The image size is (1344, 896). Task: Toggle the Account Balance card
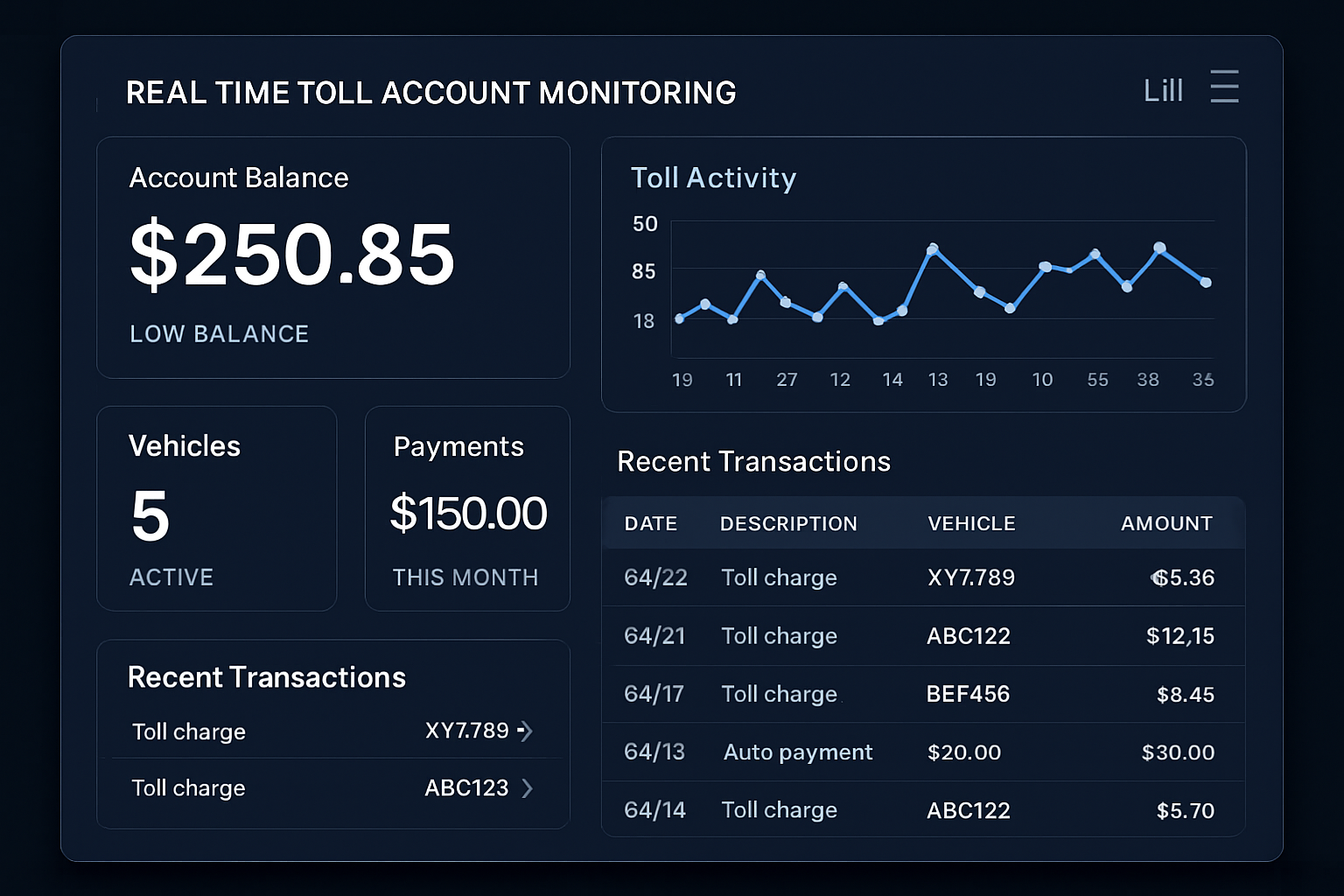[x=332, y=256]
